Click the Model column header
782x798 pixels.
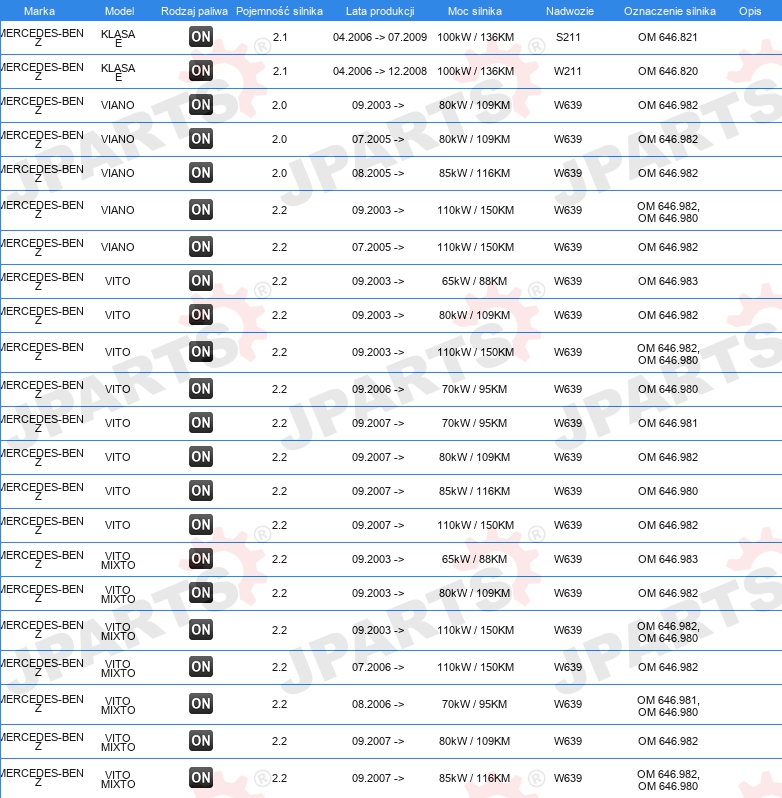click(x=120, y=11)
